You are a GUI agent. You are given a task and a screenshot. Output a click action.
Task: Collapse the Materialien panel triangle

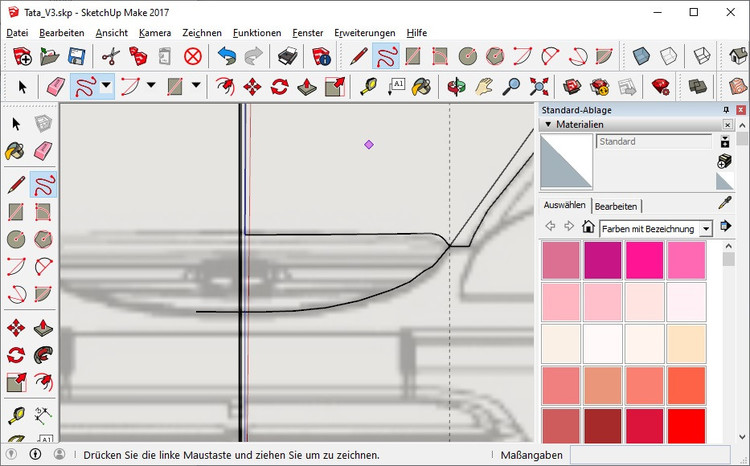coord(548,124)
